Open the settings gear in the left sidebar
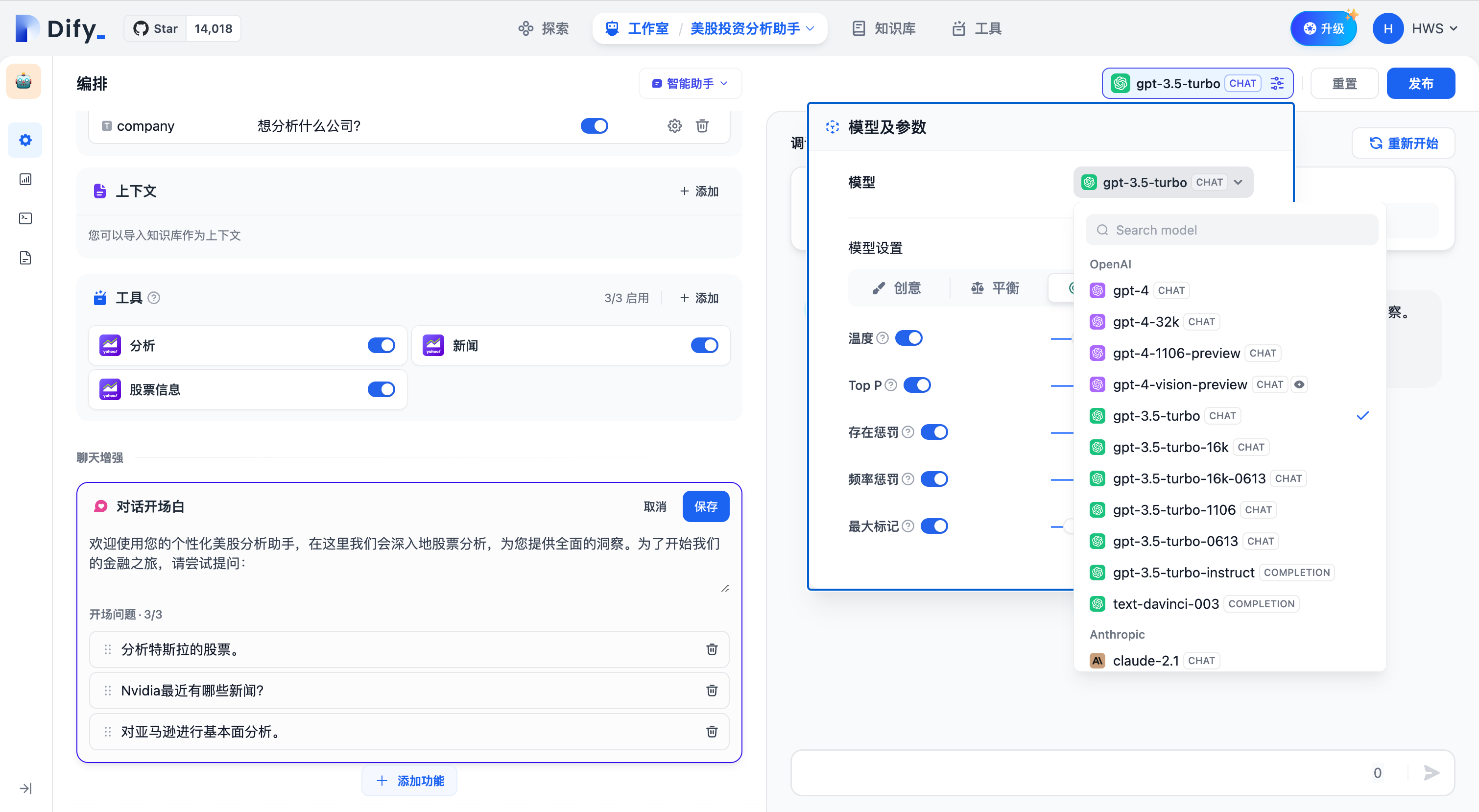1479x812 pixels. point(24,140)
